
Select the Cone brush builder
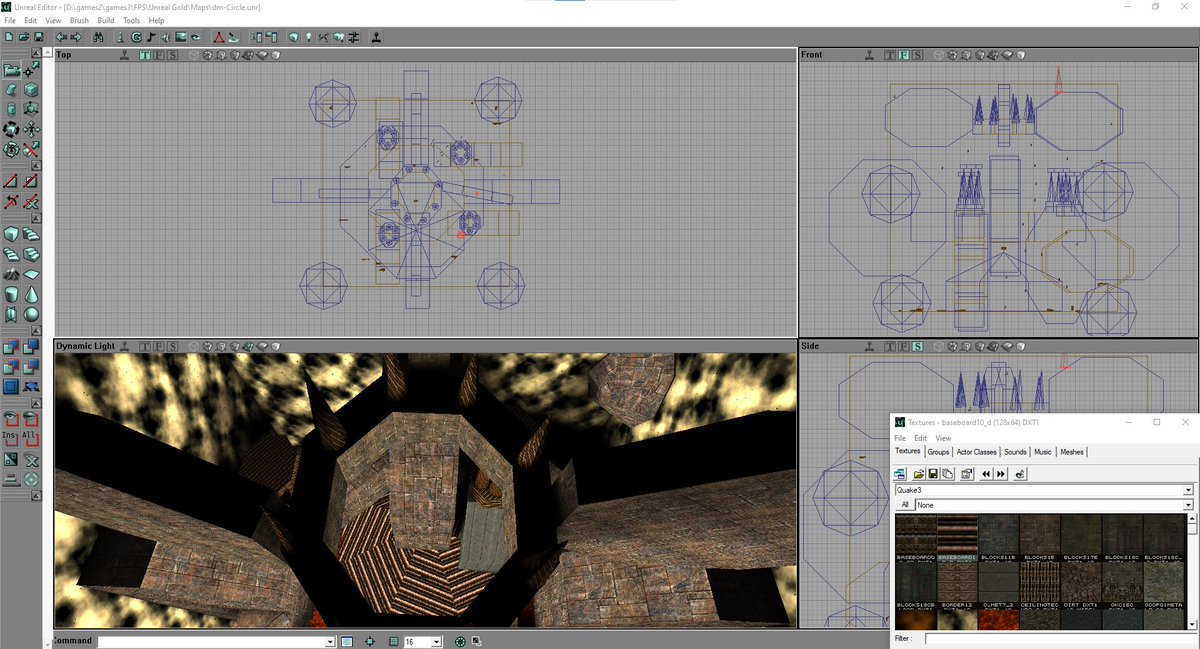[31, 294]
